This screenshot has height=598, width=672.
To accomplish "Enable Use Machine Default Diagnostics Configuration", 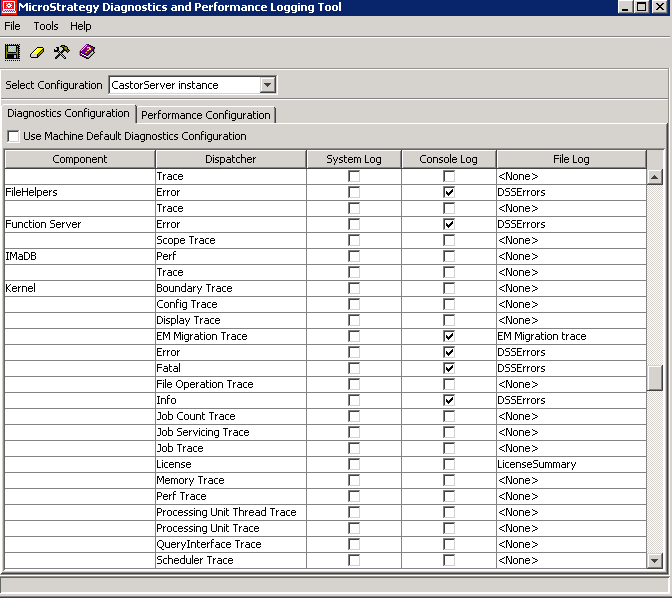I will coord(13,136).
